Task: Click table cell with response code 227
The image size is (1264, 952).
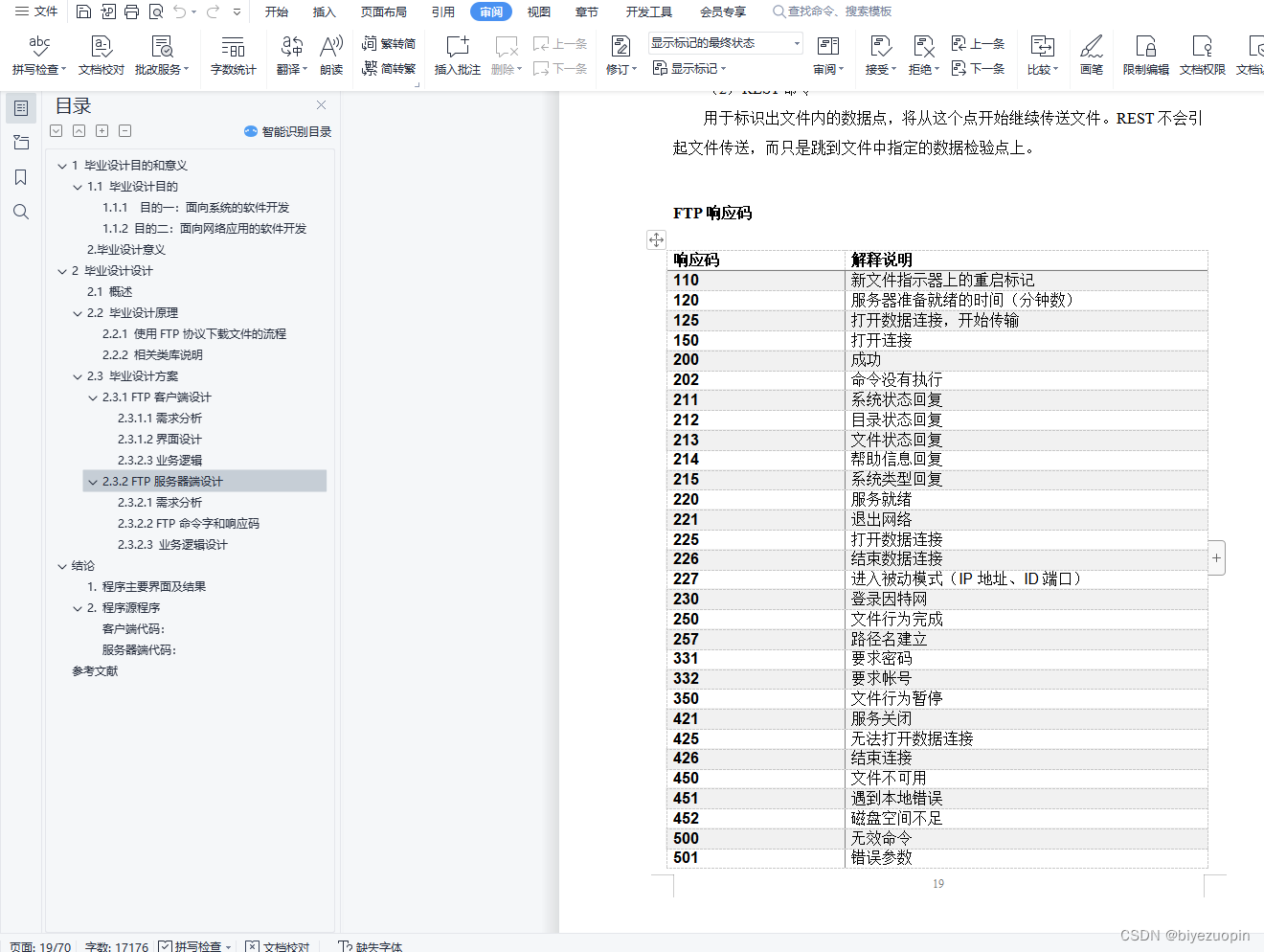Action: pos(756,578)
